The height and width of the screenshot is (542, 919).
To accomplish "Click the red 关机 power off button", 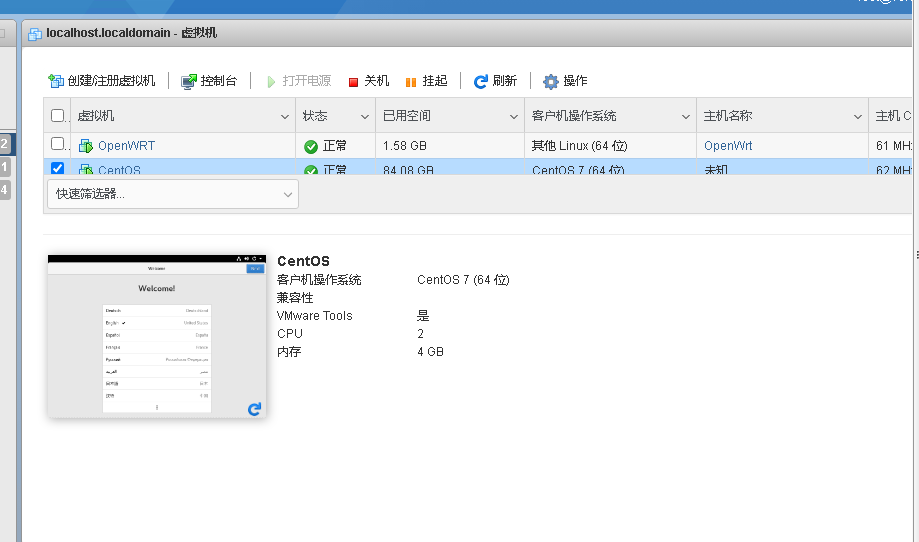I will 369,81.
